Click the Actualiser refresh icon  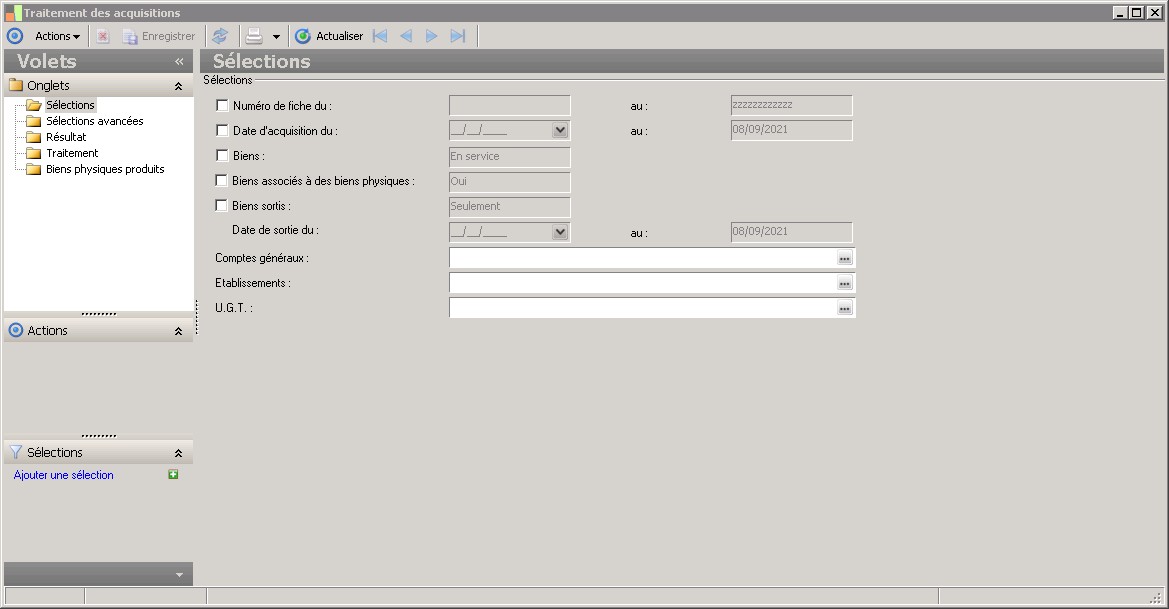(303, 36)
